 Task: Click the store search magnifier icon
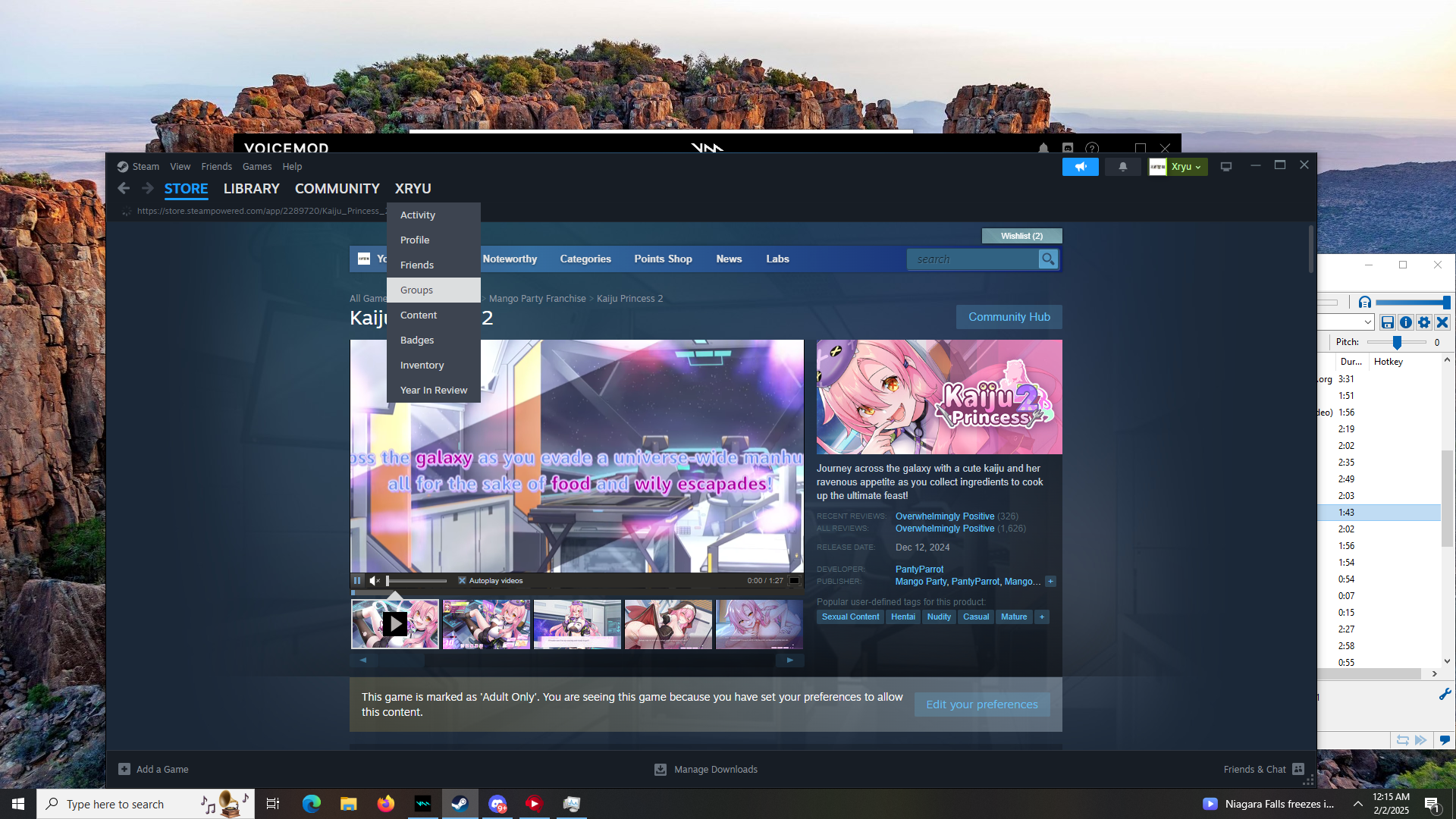coord(1048,259)
